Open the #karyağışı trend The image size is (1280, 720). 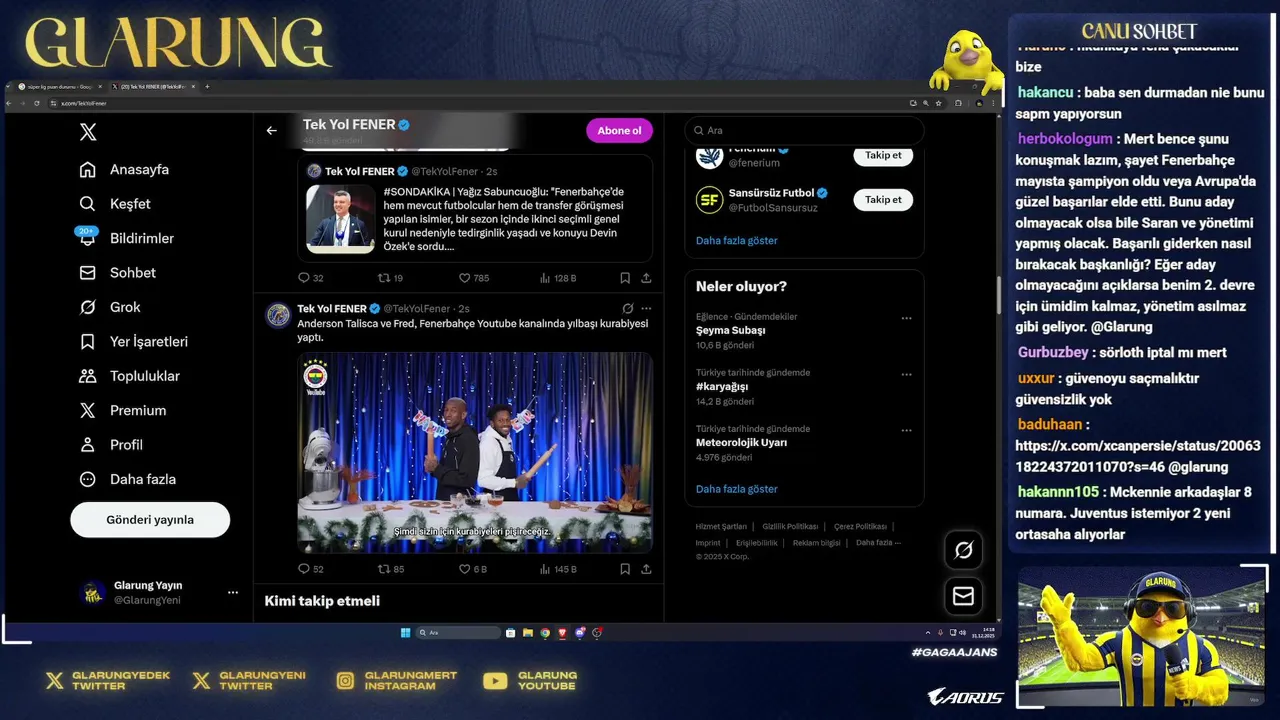coord(722,386)
